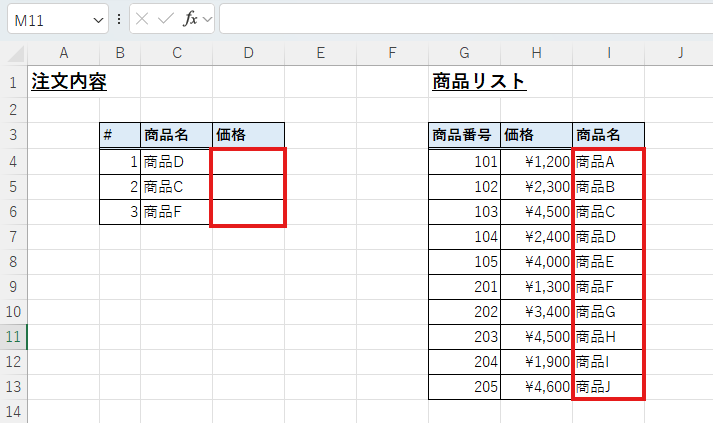Screen dimensions: 713x423
Task: Click the Cancel (X) formula bar icon
Action: coord(144,20)
